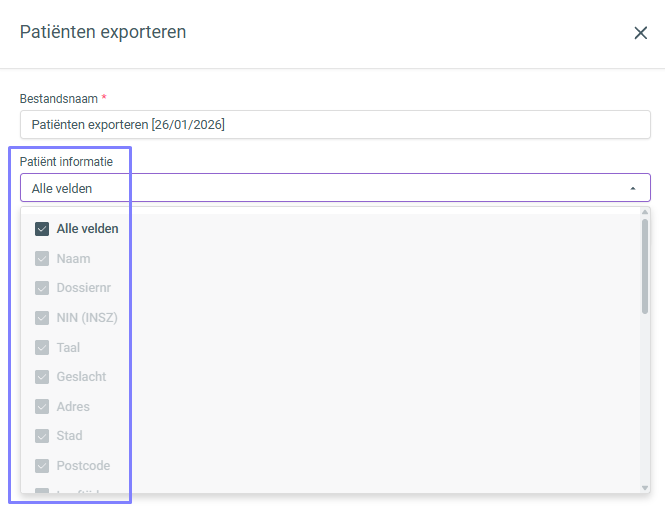This screenshot has height=526, width=665.
Task: Toggle the Adres checkbox
Action: point(42,407)
